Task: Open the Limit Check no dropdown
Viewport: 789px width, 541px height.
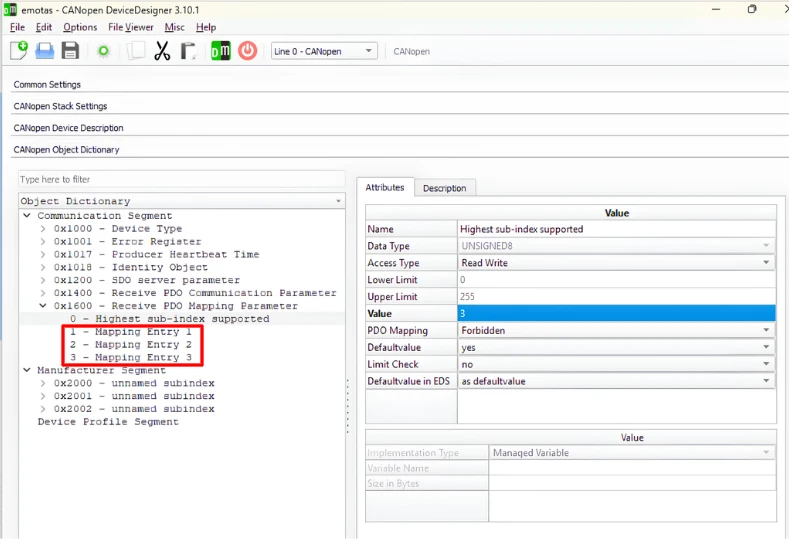Action: 616,364
